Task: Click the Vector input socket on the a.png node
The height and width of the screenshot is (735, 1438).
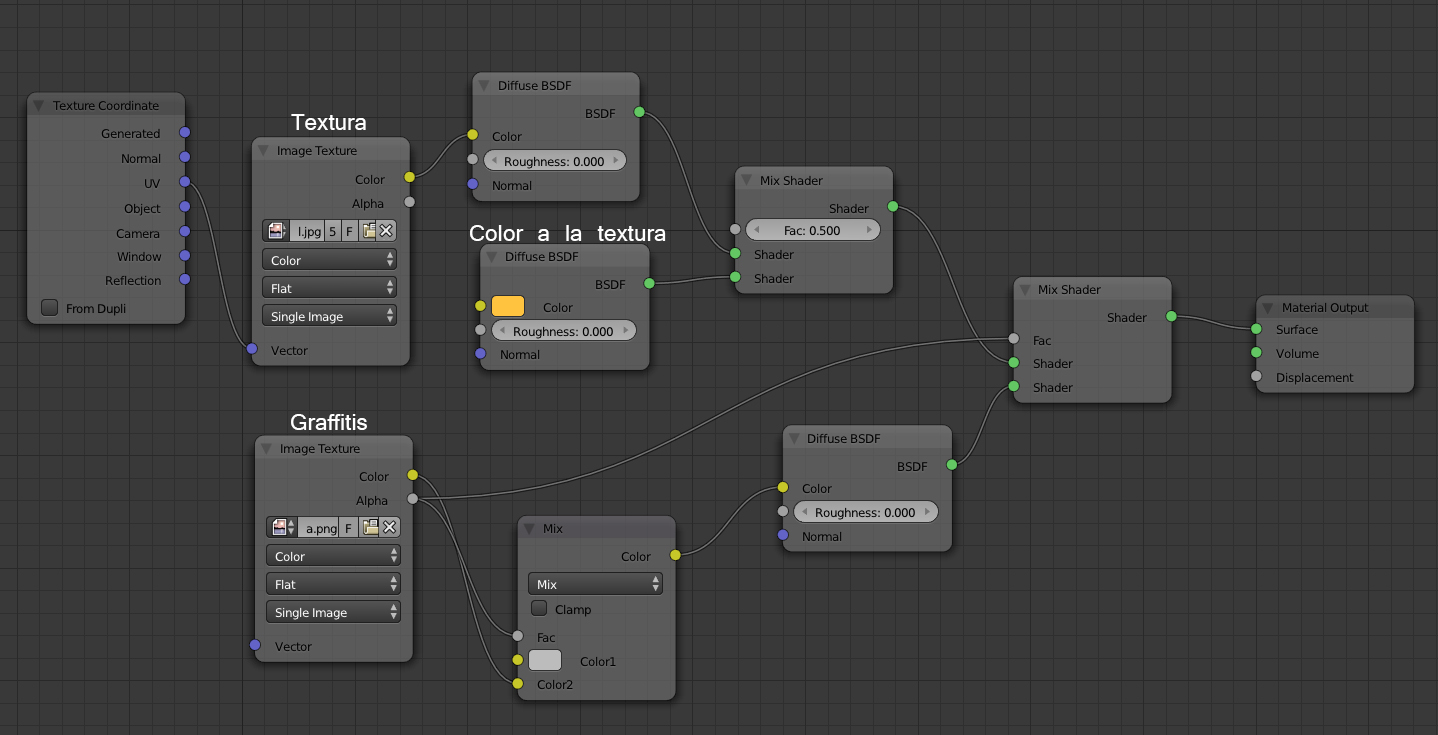Action: click(x=255, y=645)
